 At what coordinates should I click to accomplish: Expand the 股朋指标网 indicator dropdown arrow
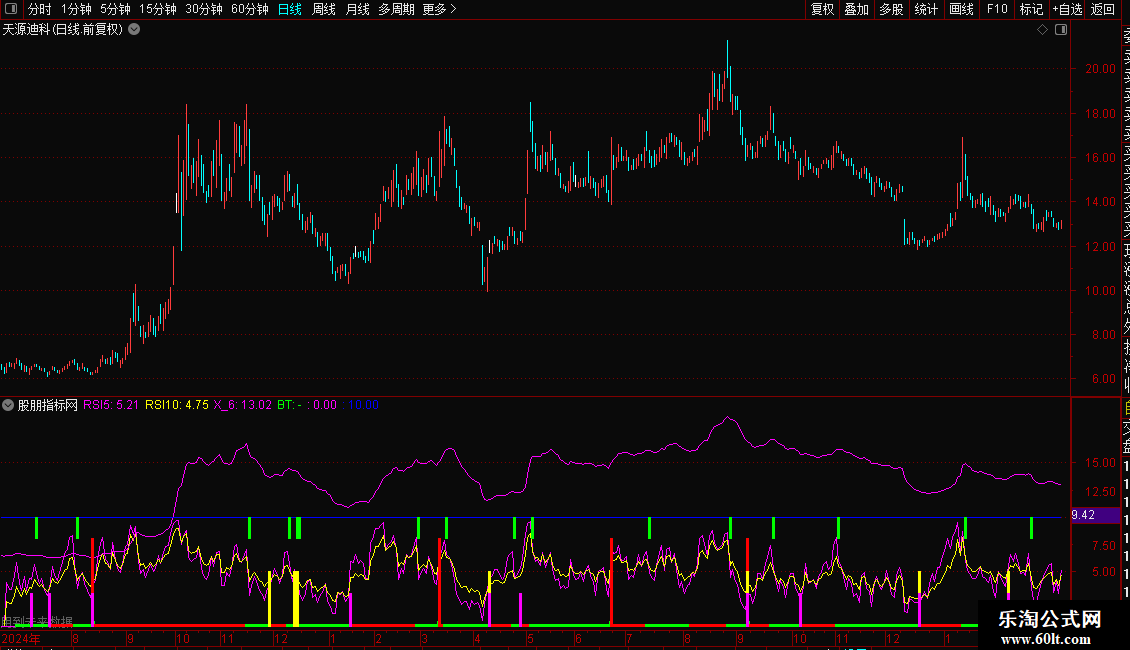coord(9,406)
